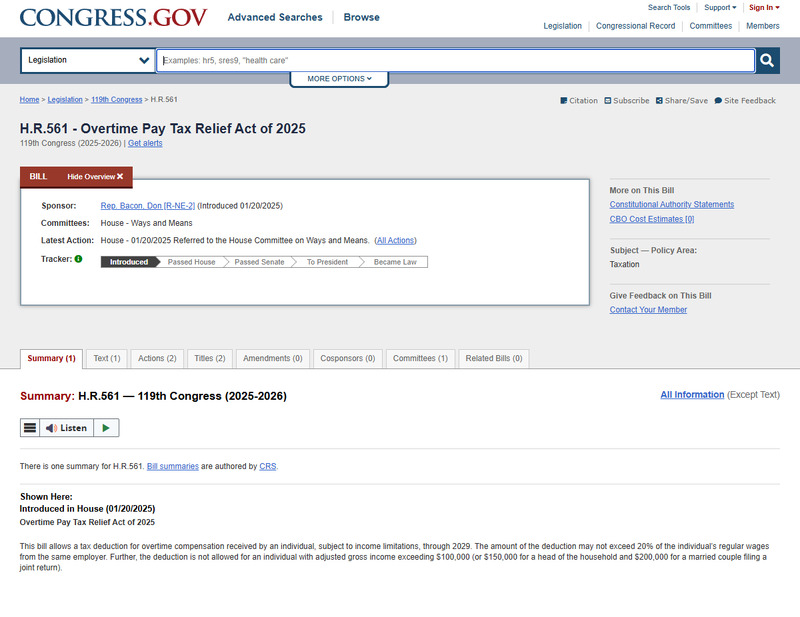Click the Introduced stage in tracker
The width and height of the screenshot is (800, 617).
[x=129, y=262]
